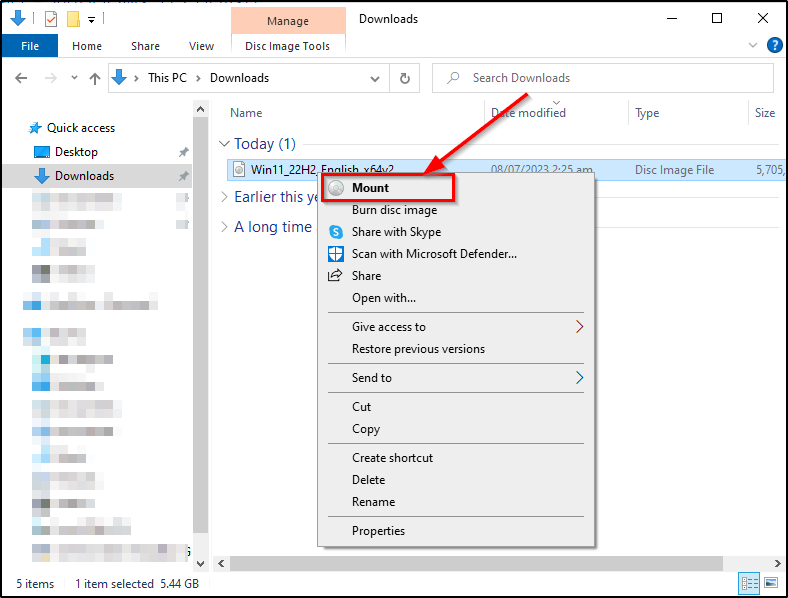Switch to the Home ribbon tab

(x=87, y=46)
